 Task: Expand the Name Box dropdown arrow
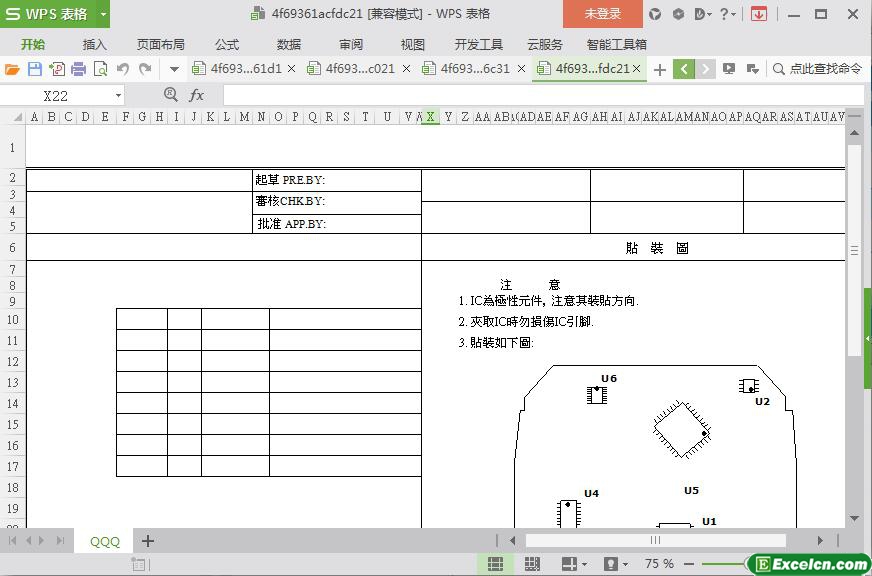pyautogui.click(x=118, y=96)
